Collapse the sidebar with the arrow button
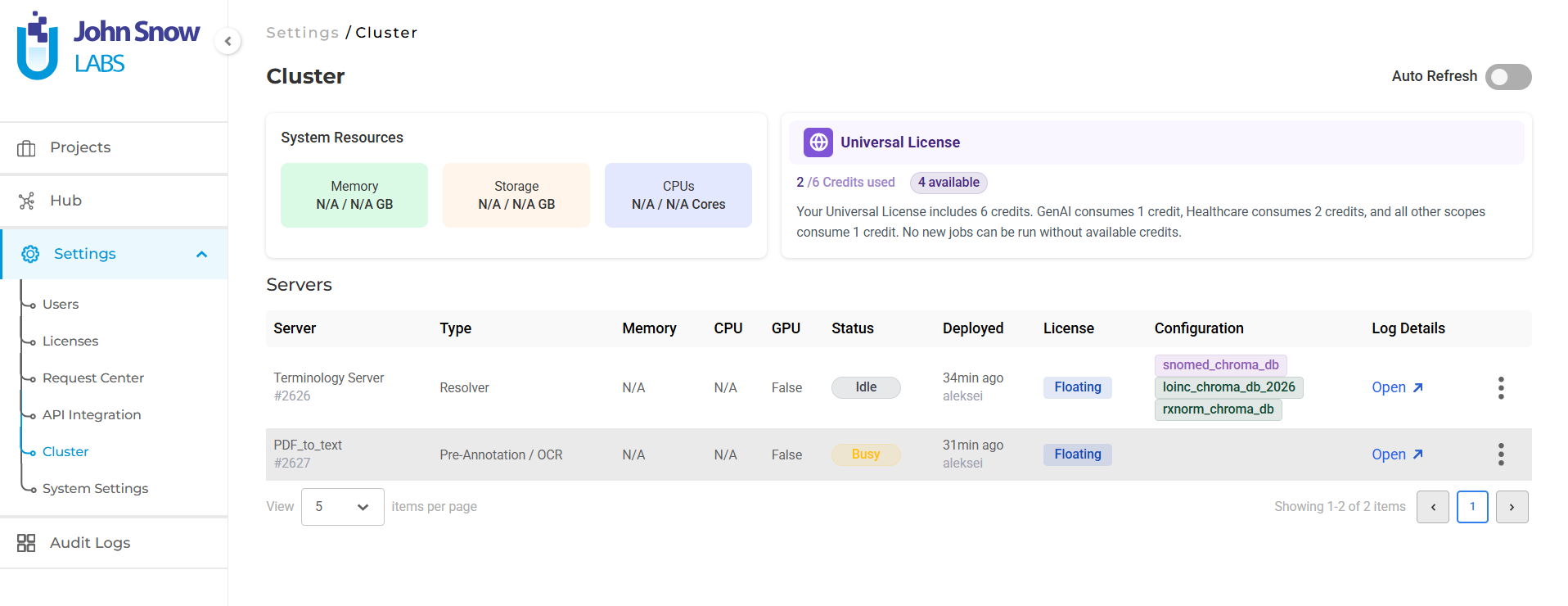Viewport: 1568px width, 606px height. 228,41
